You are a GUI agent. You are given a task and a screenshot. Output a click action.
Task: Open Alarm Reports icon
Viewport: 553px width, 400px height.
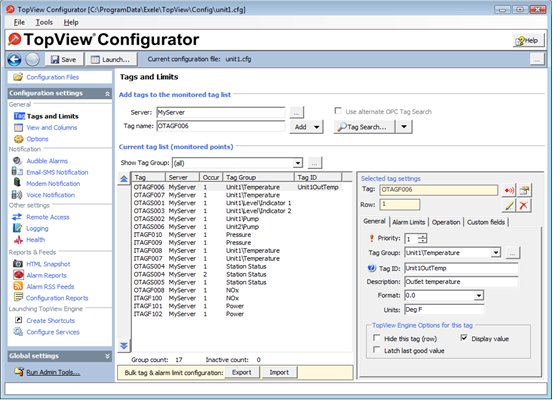tap(18, 275)
